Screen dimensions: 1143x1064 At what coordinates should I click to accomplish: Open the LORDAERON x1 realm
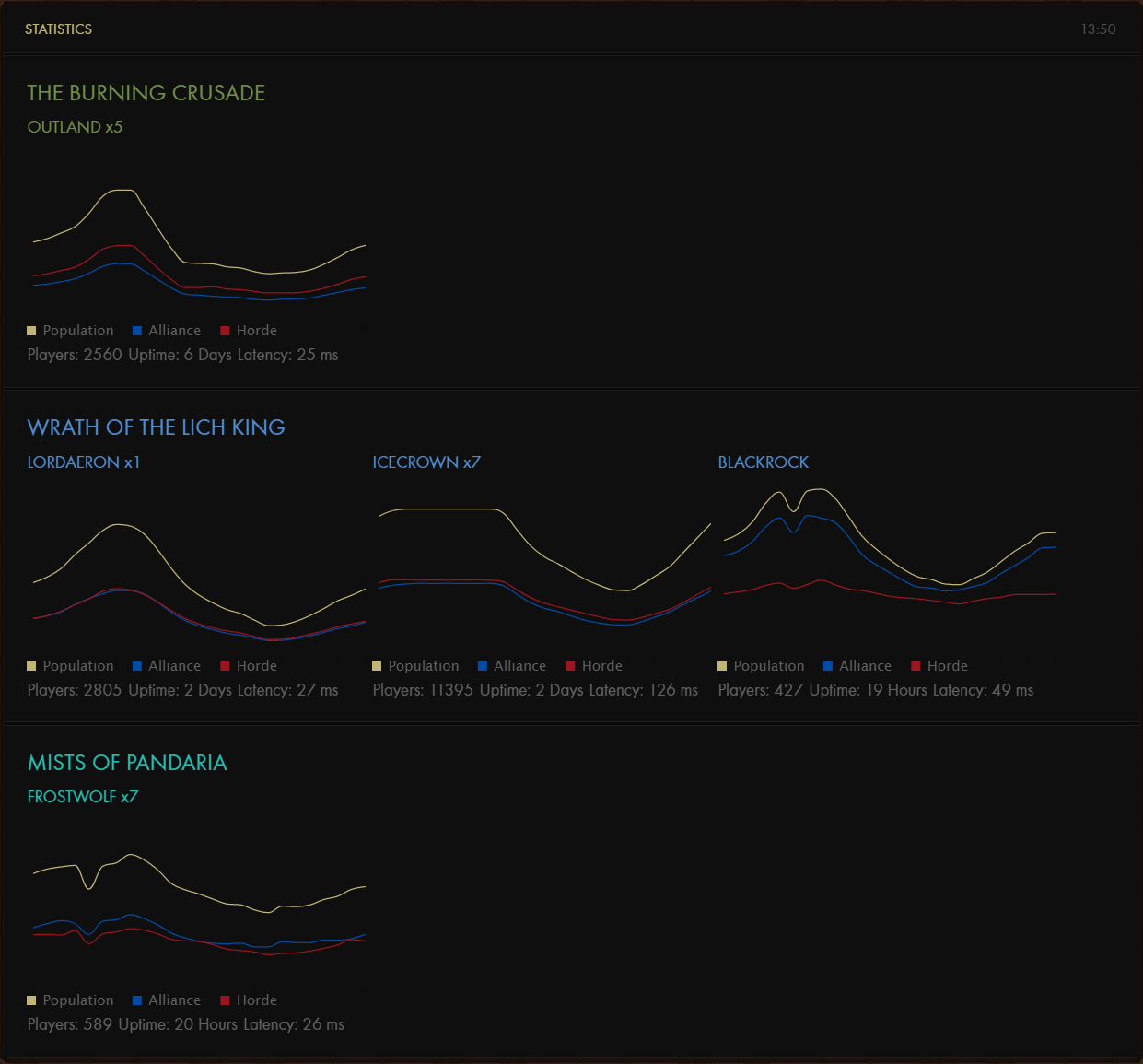pos(84,462)
